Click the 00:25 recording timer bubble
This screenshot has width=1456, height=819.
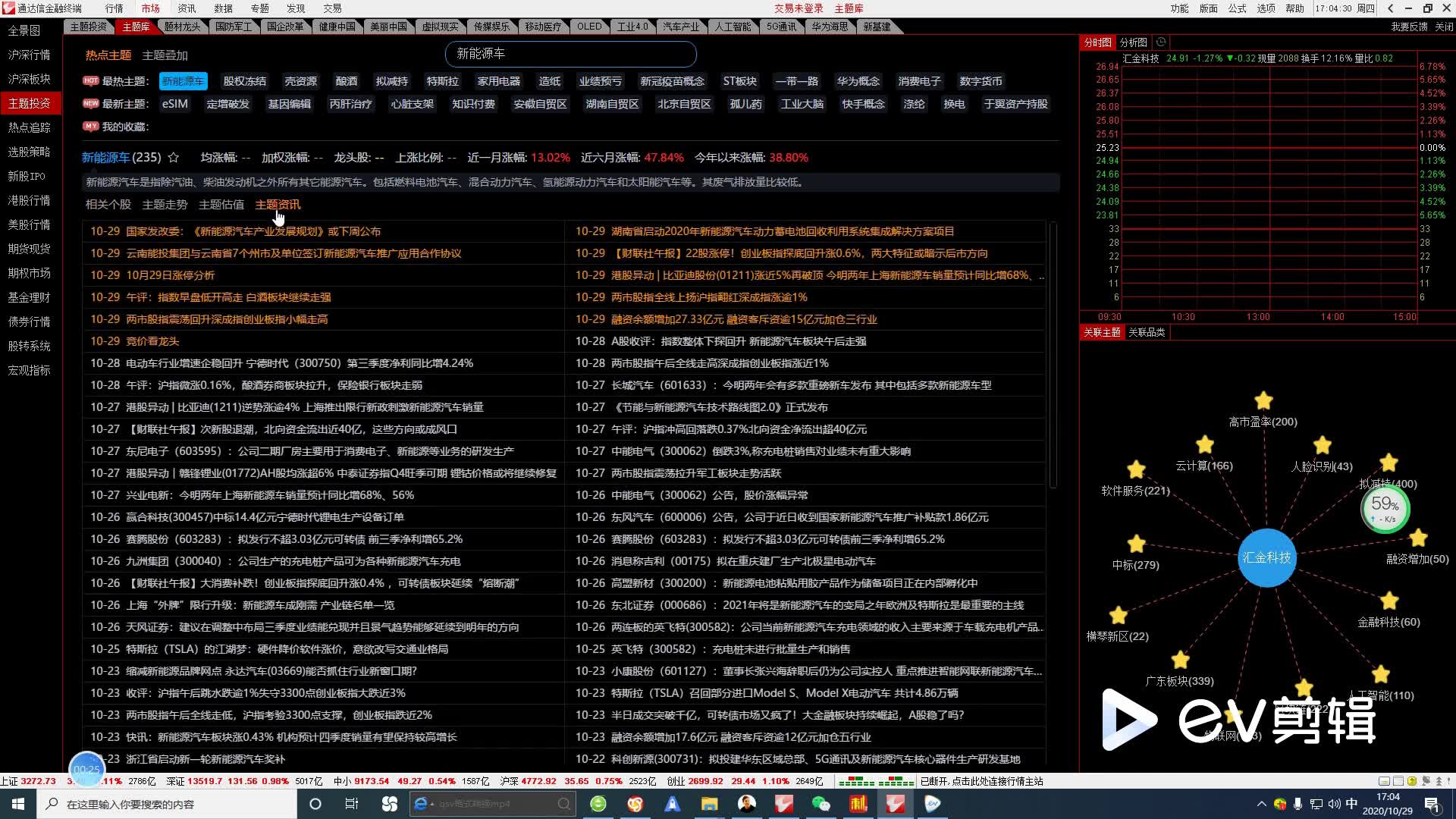coord(87,769)
